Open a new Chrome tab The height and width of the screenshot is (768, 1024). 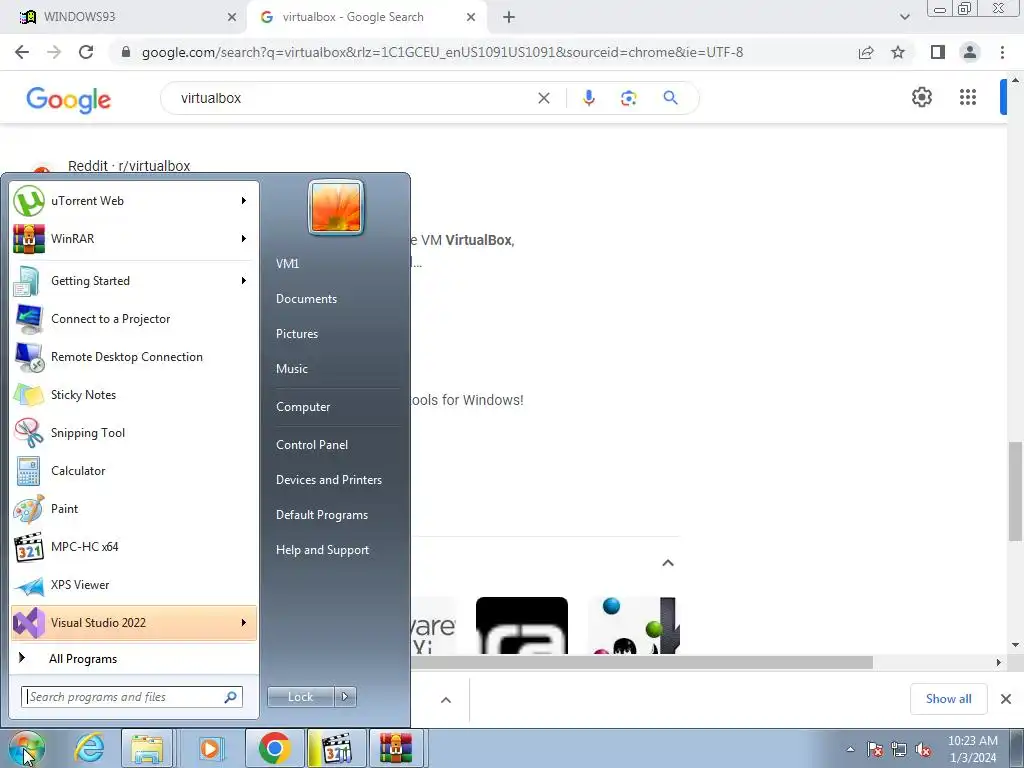click(509, 17)
